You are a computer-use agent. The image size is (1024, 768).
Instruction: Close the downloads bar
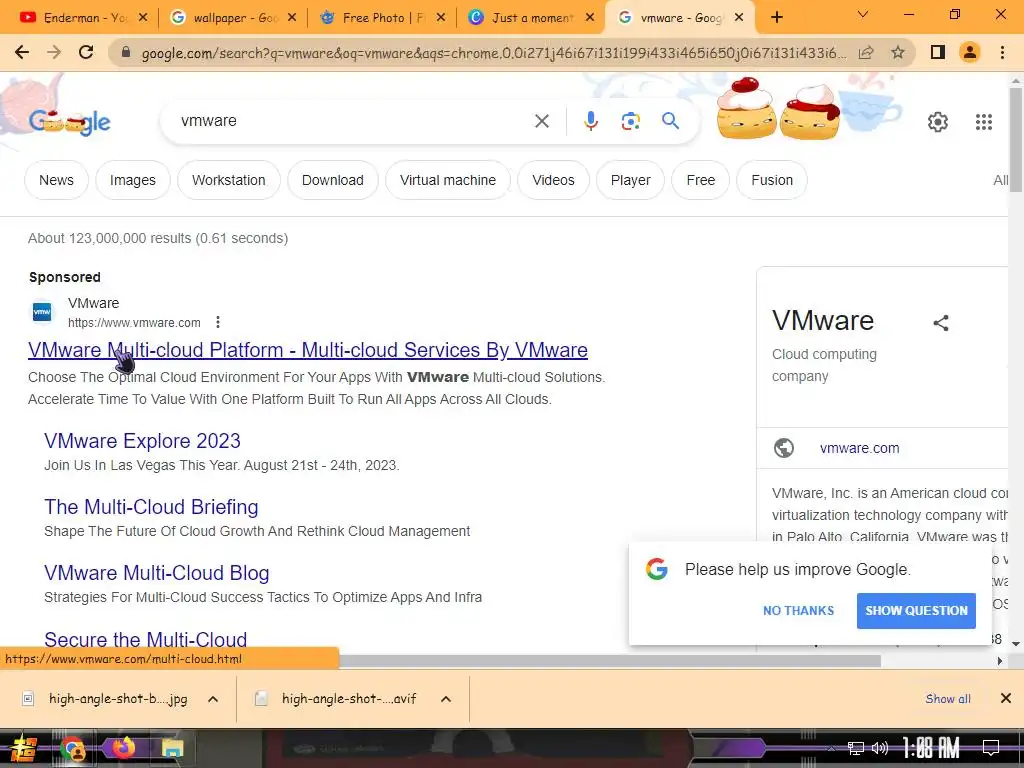1006,698
